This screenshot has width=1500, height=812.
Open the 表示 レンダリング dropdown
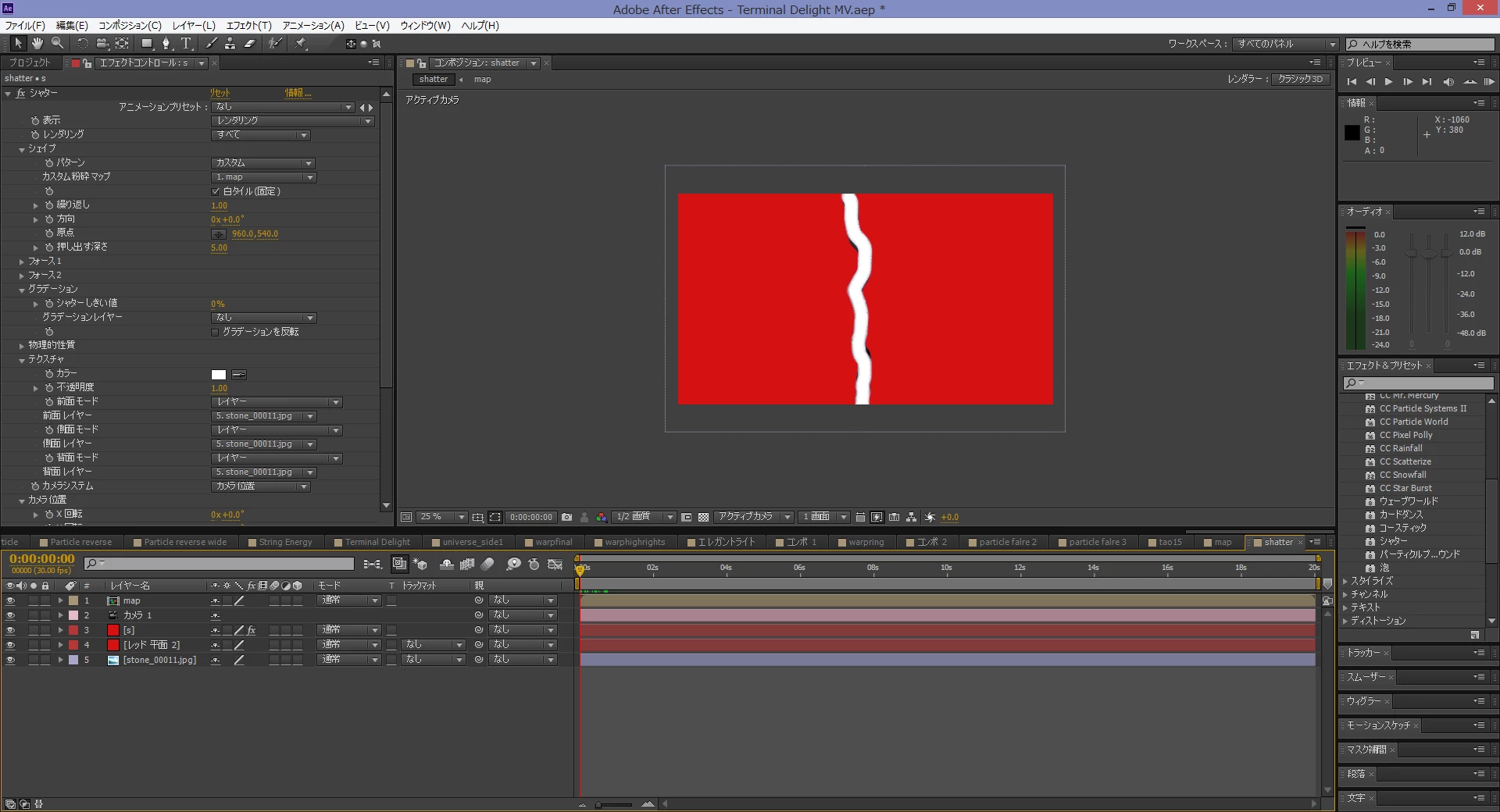point(292,121)
